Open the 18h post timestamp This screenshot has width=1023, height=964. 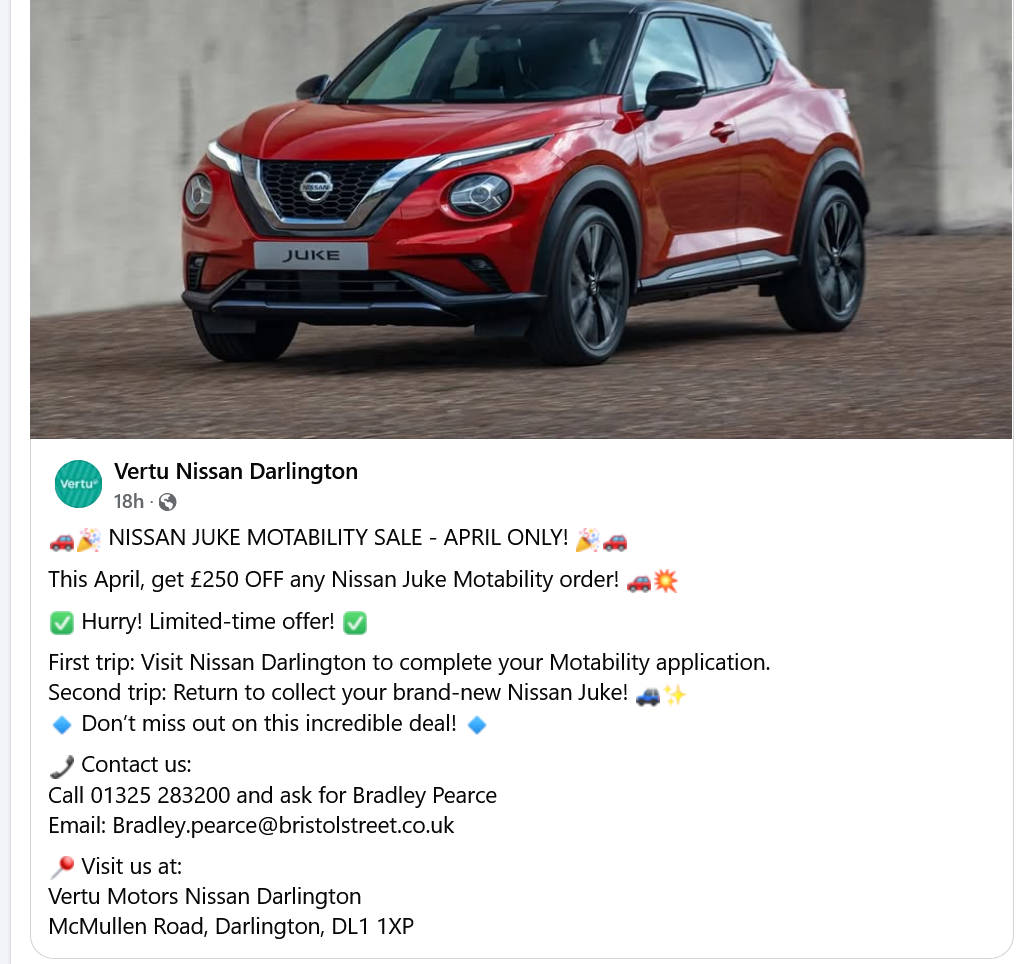point(129,501)
